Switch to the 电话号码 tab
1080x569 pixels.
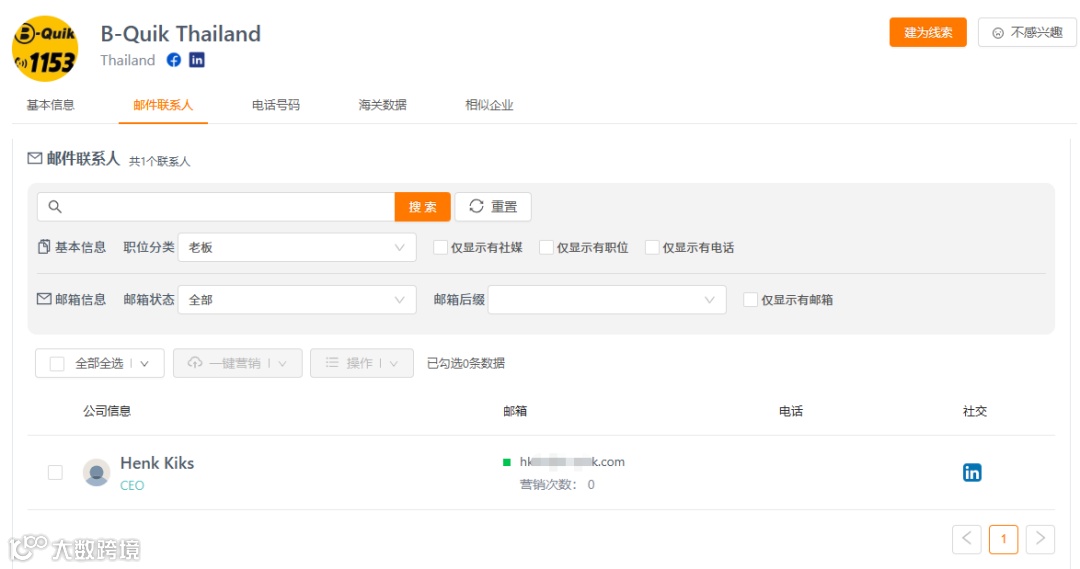276,105
